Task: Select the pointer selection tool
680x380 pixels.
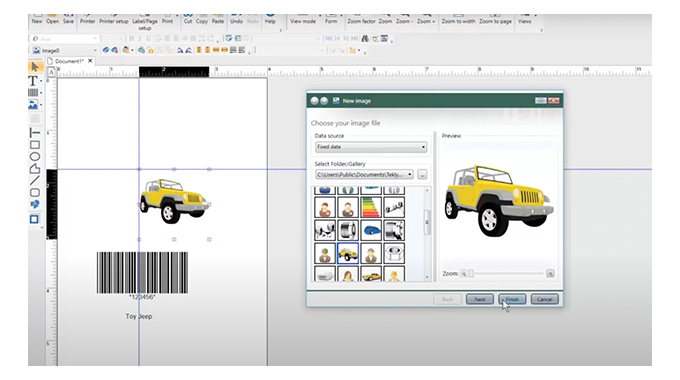Action: tap(35, 67)
